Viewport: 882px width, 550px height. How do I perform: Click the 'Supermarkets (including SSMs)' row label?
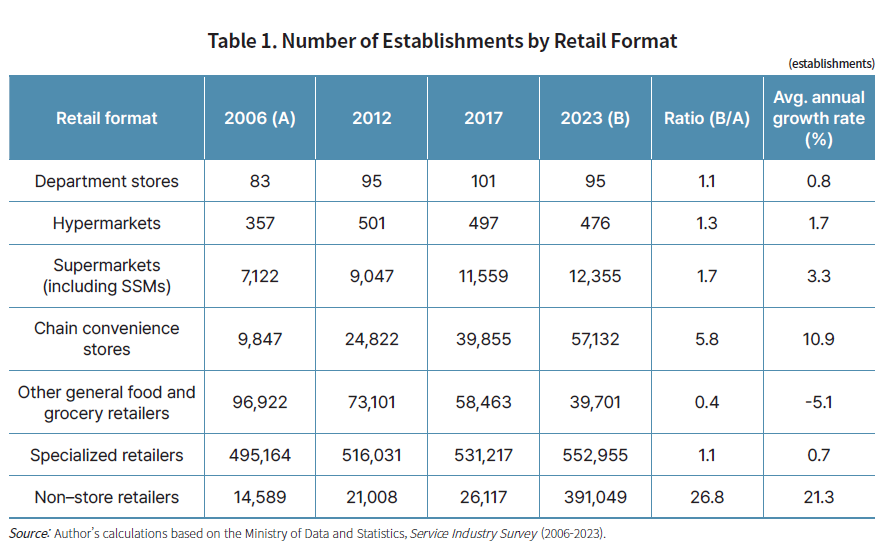106,276
